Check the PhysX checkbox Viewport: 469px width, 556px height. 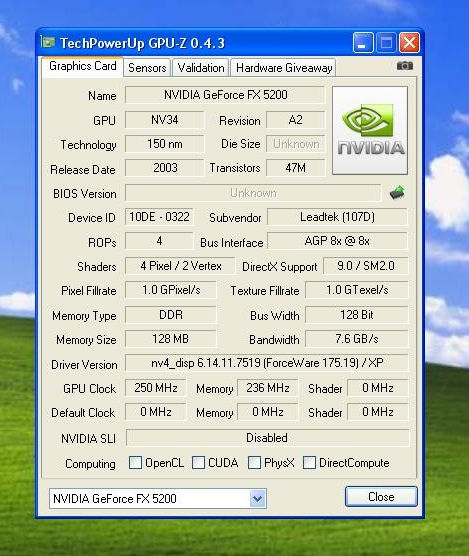(x=254, y=462)
